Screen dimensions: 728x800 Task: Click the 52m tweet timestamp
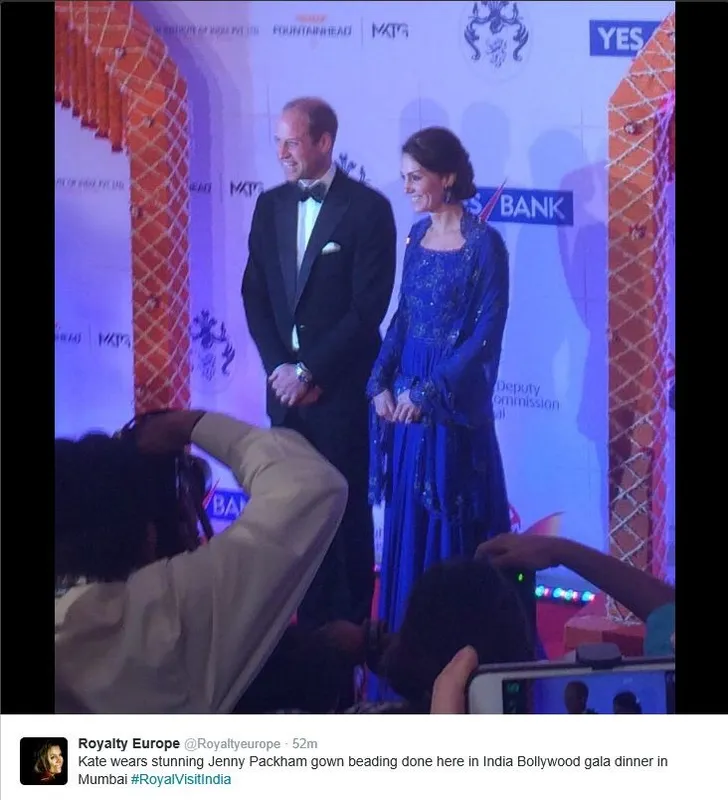click(305, 744)
